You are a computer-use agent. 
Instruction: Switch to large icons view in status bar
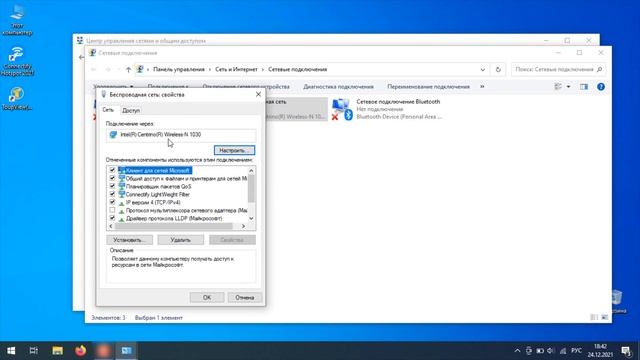pyautogui.click(x=605, y=317)
